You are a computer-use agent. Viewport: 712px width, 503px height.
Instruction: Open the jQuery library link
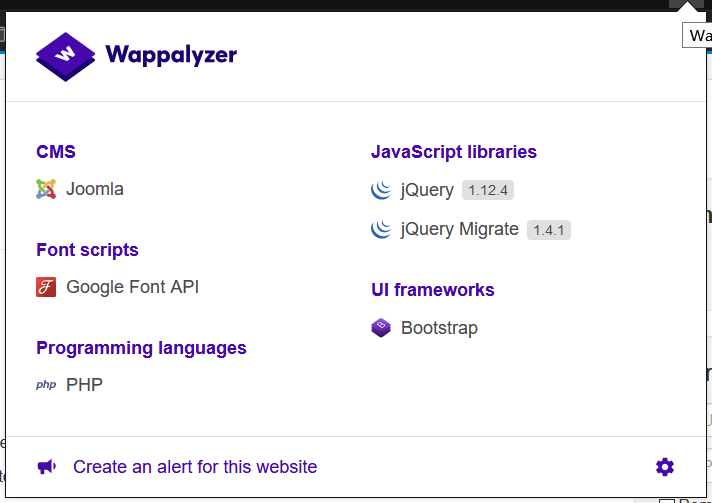tap(427, 190)
